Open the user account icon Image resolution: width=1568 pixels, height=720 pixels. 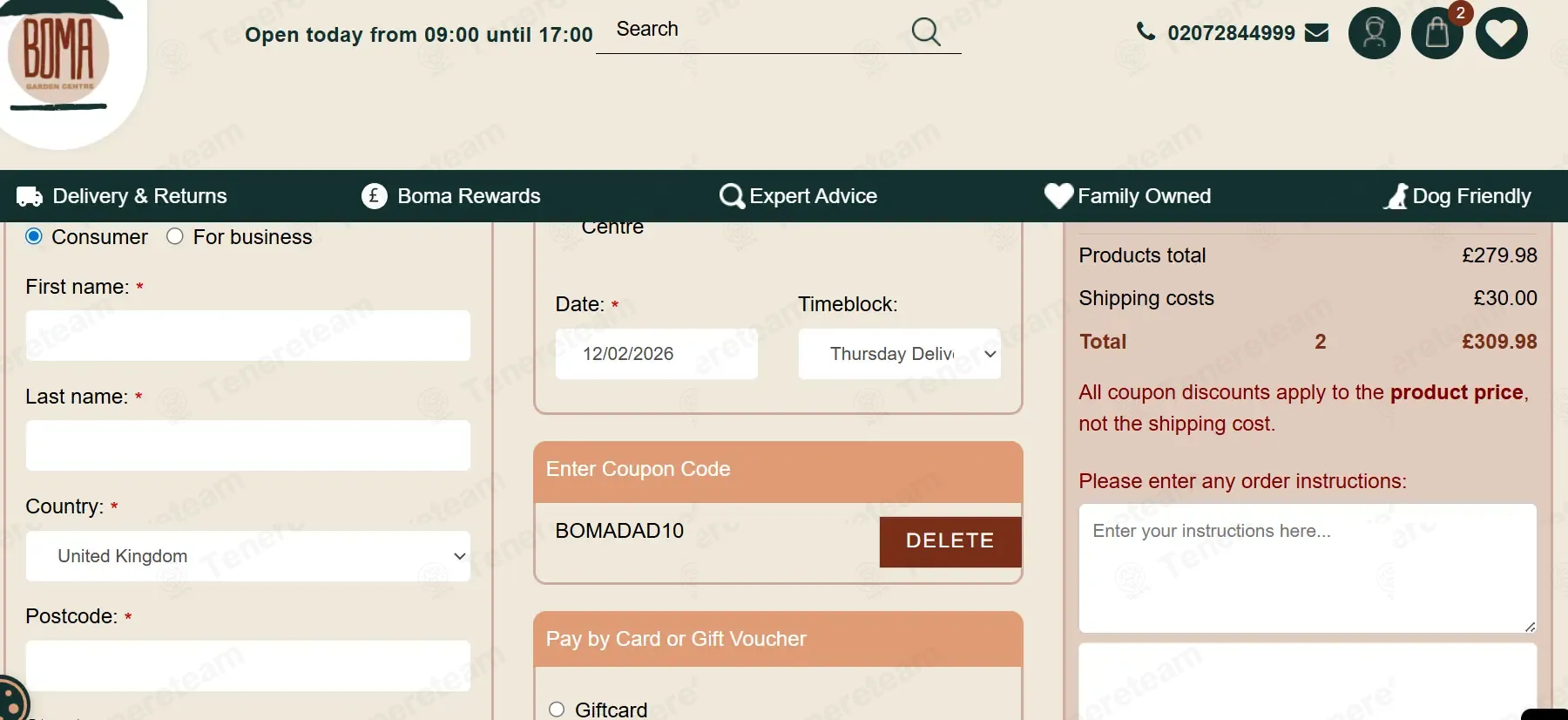click(1374, 33)
